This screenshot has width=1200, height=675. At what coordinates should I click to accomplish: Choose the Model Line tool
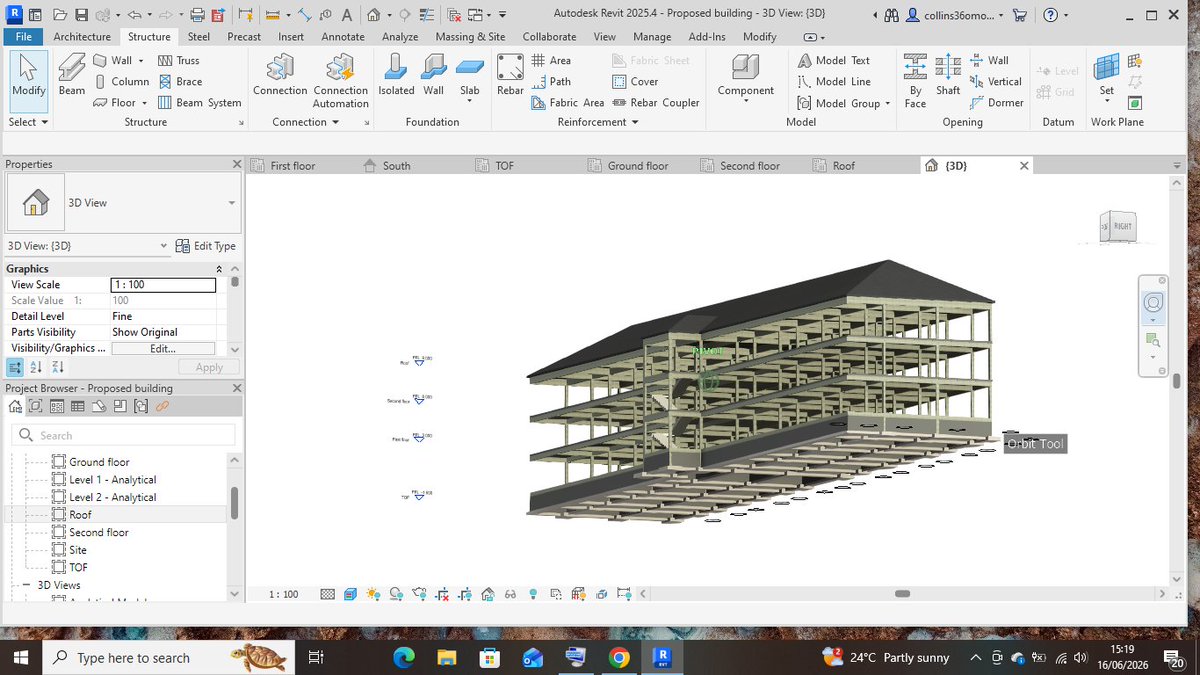(834, 82)
